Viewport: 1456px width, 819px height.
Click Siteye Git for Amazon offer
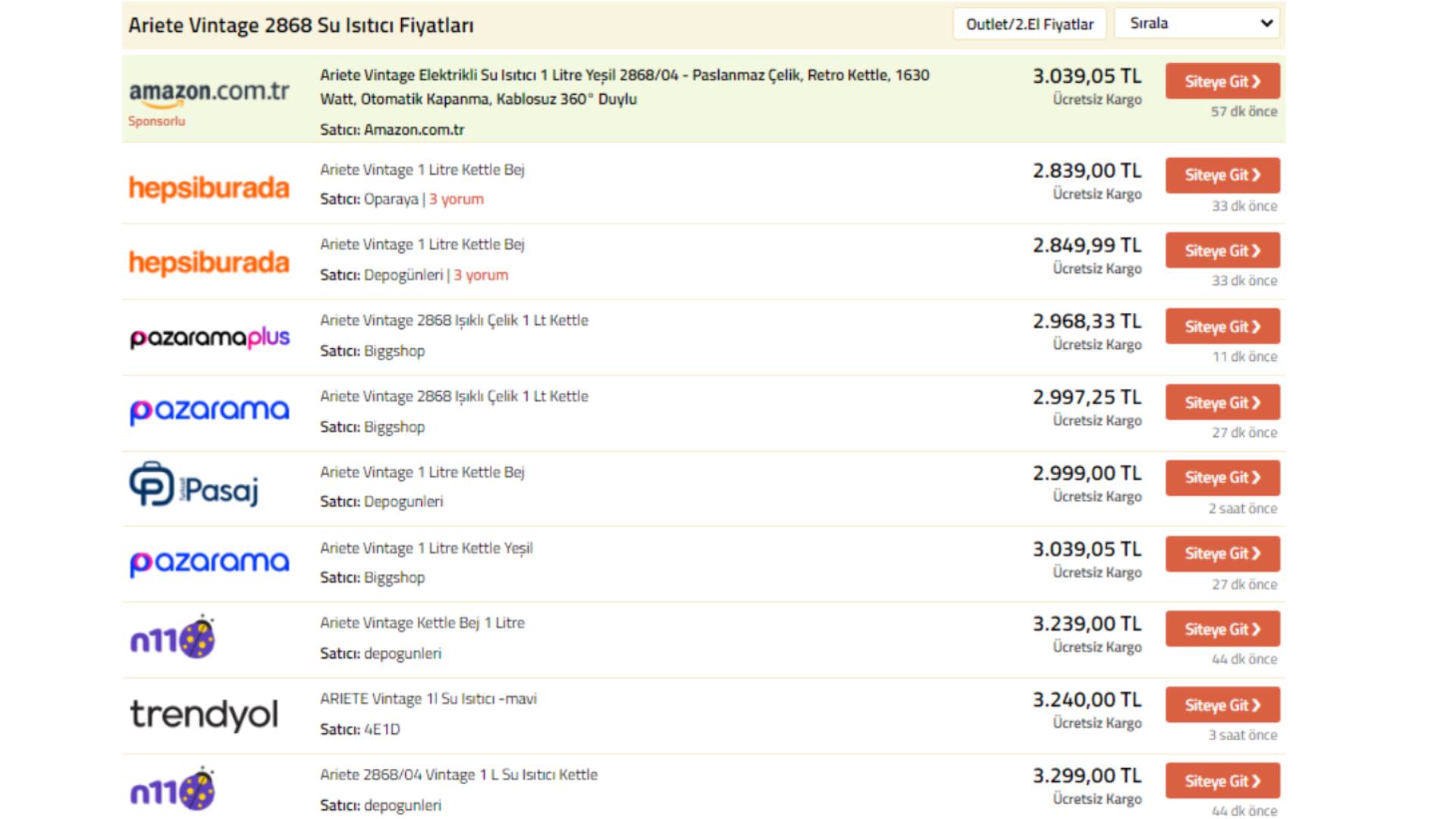coord(1223,81)
